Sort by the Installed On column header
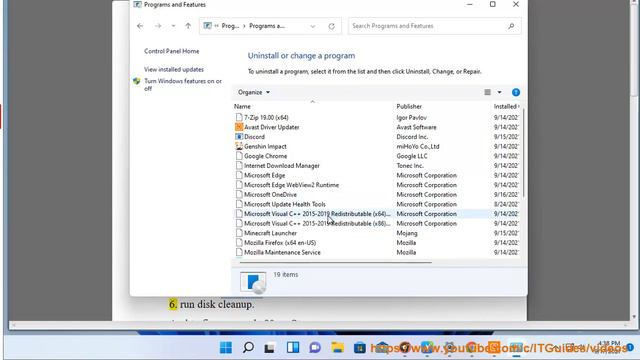Viewport: 640px width, 360px height. coord(506,106)
